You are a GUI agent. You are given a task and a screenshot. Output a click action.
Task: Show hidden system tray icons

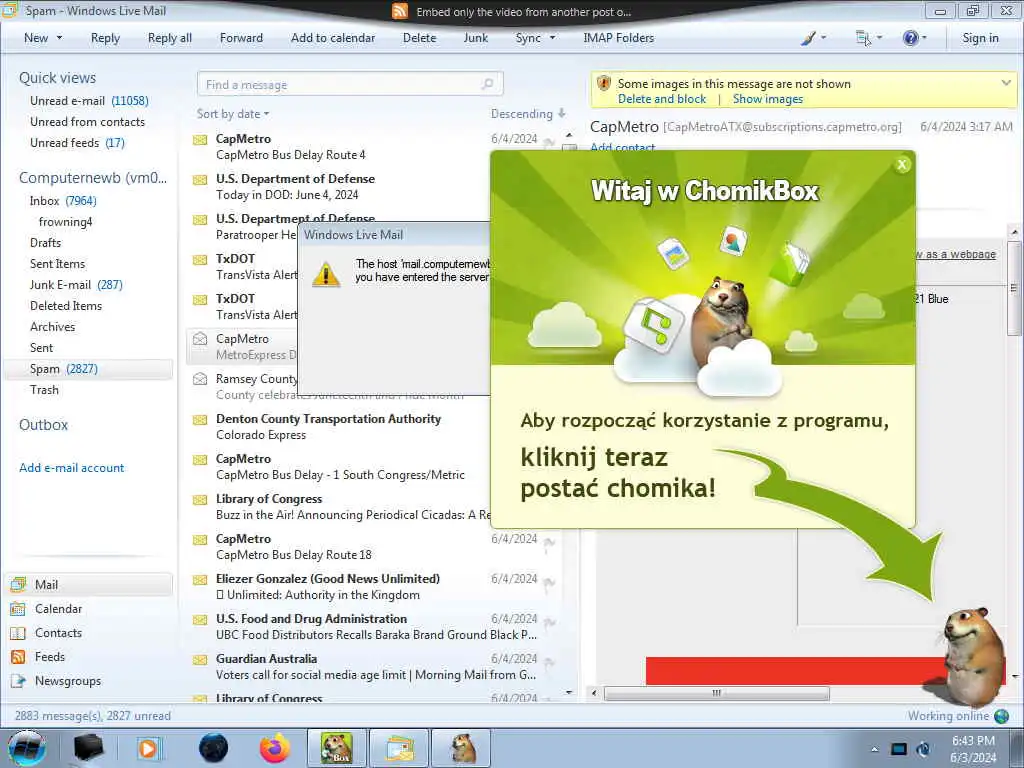(x=874, y=750)
